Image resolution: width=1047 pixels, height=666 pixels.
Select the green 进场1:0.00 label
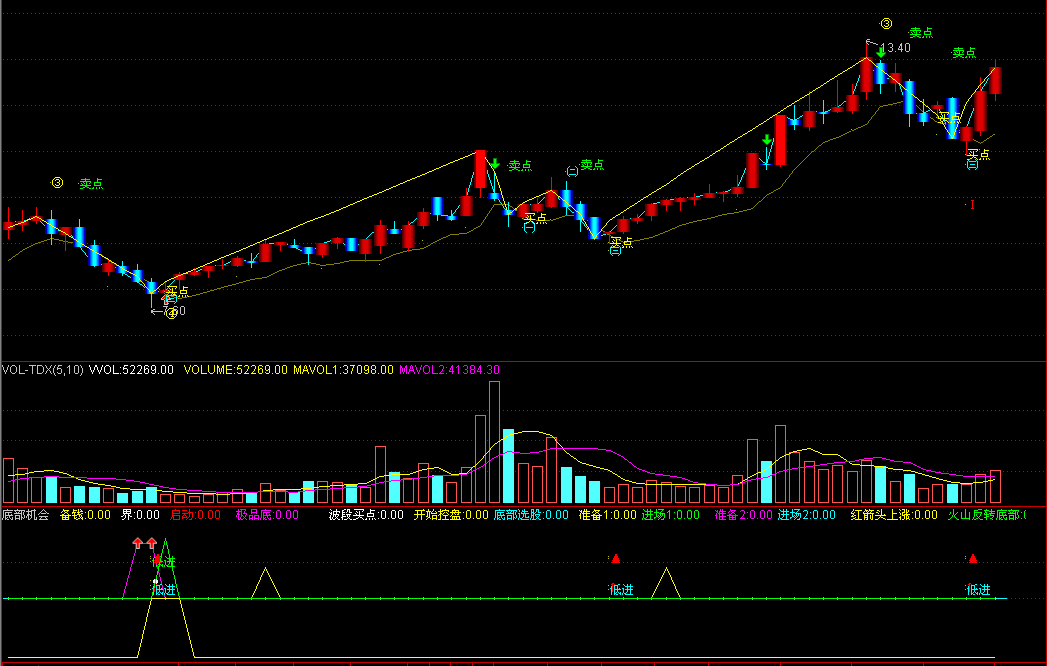point(670,515)
